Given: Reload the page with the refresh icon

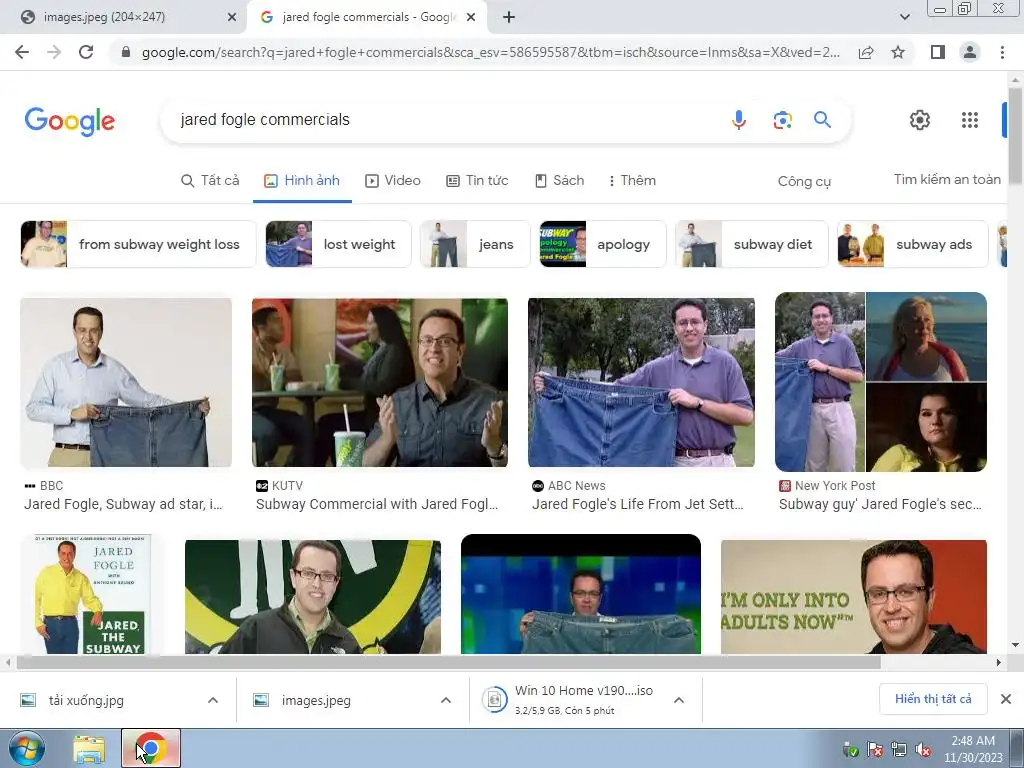Looking at the screenshot, I should pos(86,52).
